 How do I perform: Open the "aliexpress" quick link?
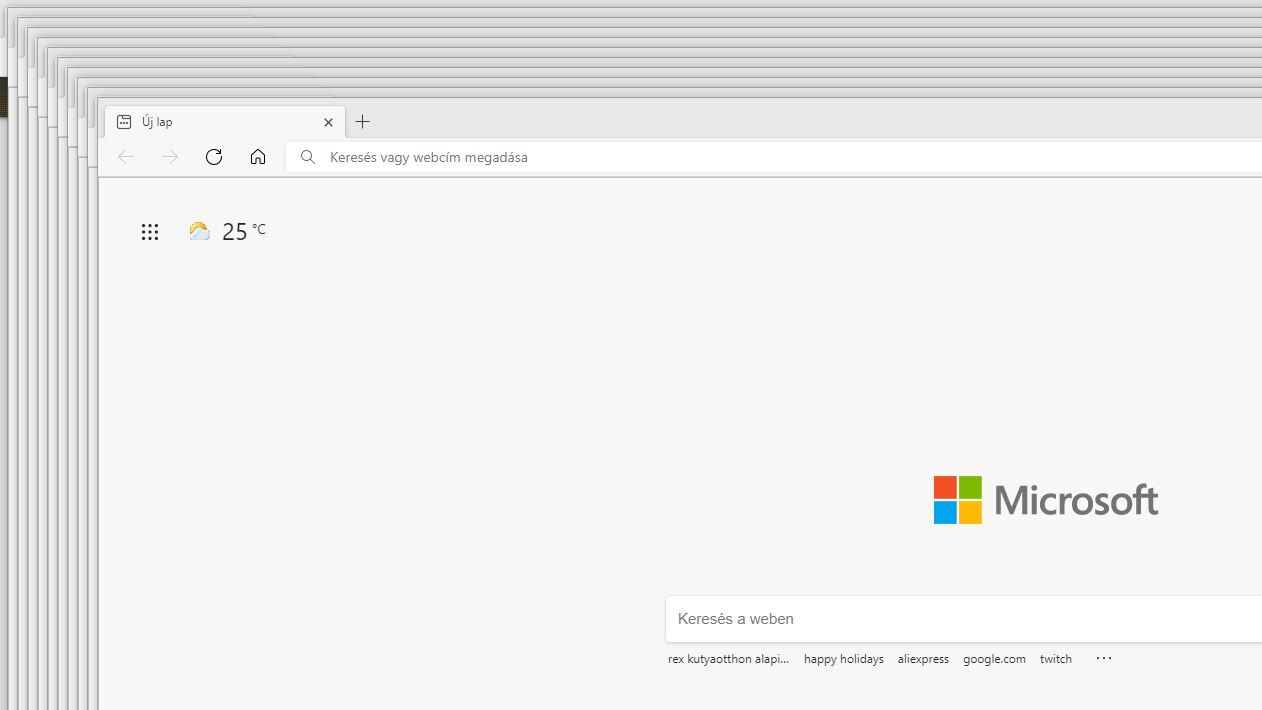click(923, 659)
